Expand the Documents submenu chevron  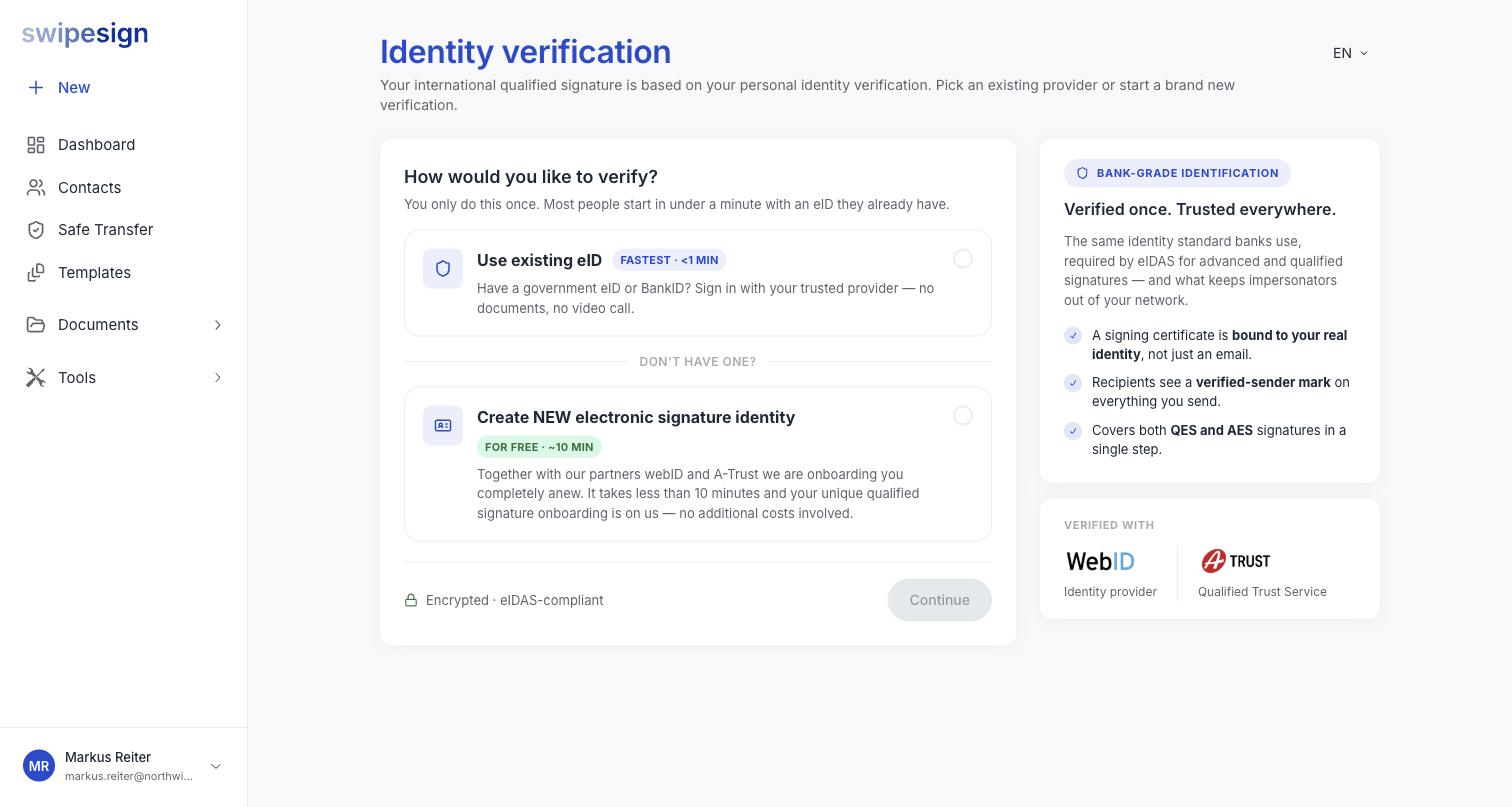pos(217,325)
